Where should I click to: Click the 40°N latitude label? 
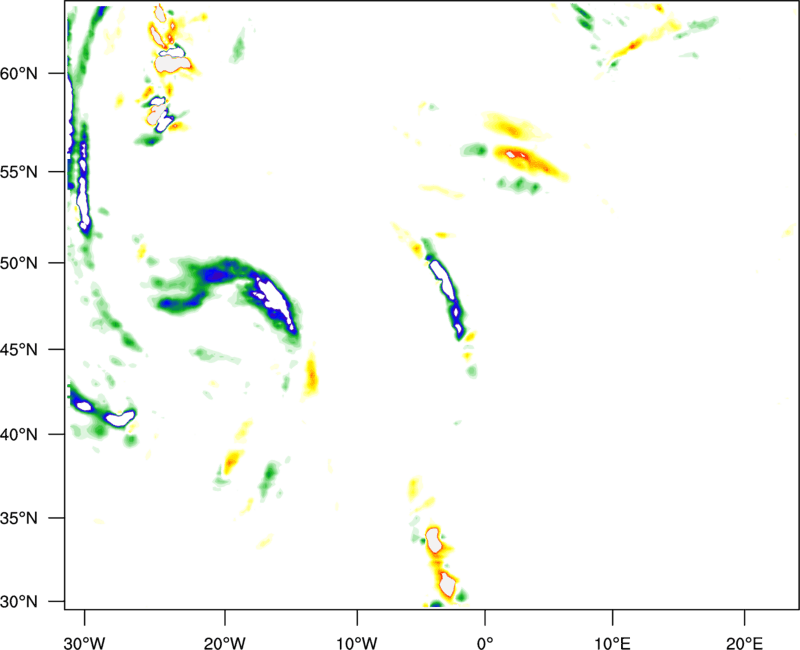click(x=19, y=435)
